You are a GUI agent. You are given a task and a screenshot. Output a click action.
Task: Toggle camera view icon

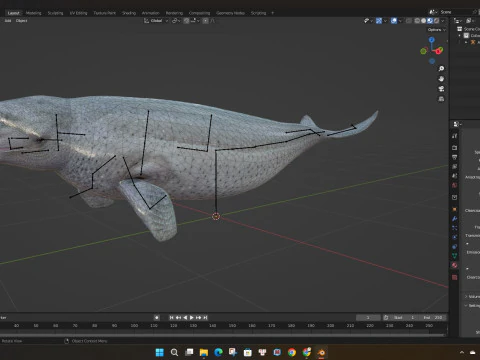coord(441,89)
